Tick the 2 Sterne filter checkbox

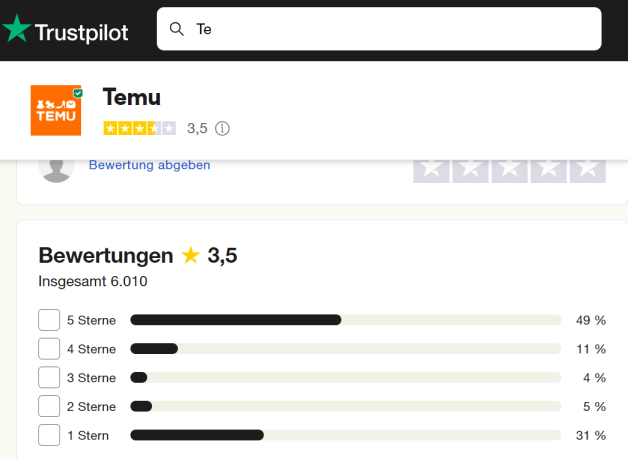(x=49, y=406)
